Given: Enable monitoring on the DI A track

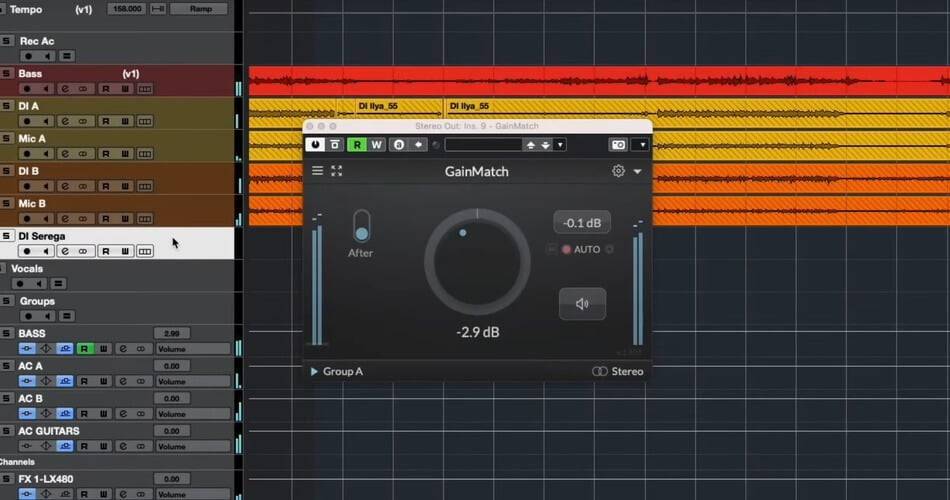Looking at the screenshot, I should [45, 121].
